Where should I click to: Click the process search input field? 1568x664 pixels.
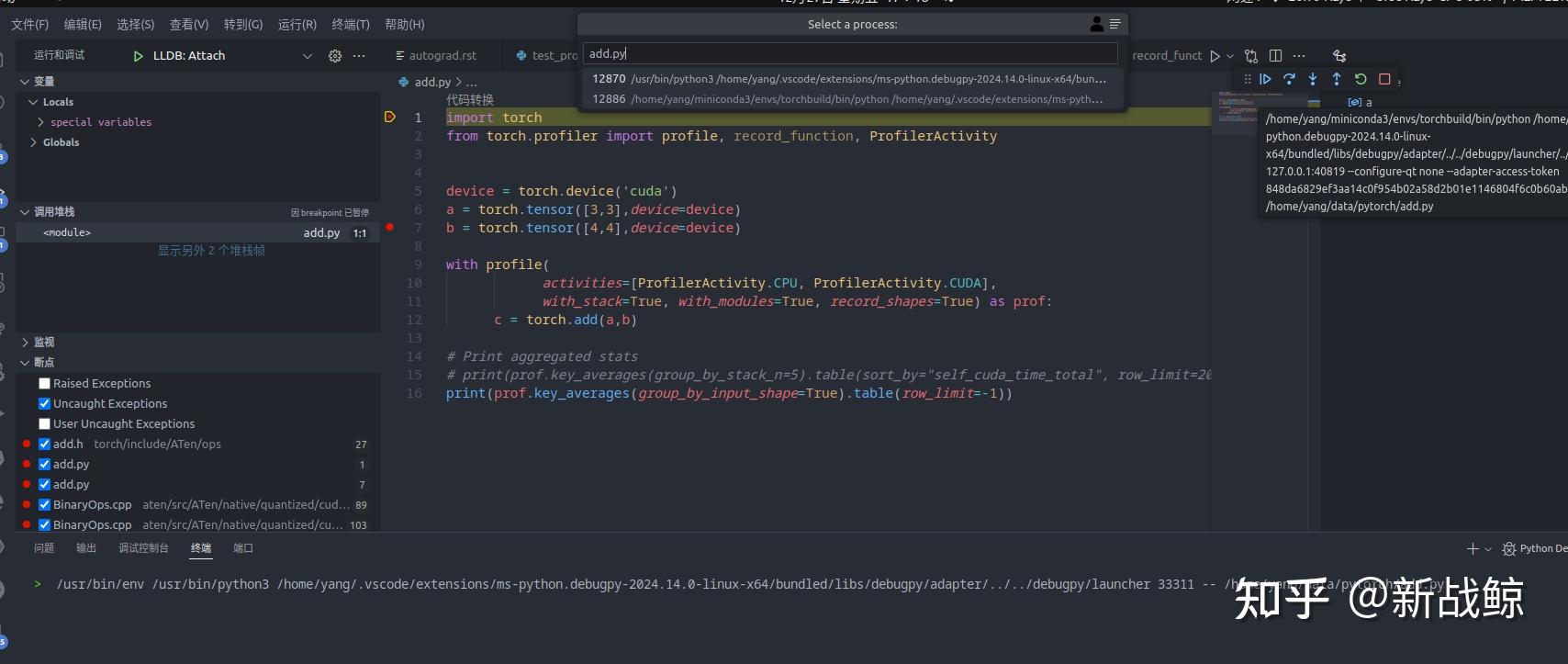pos(851,54)
